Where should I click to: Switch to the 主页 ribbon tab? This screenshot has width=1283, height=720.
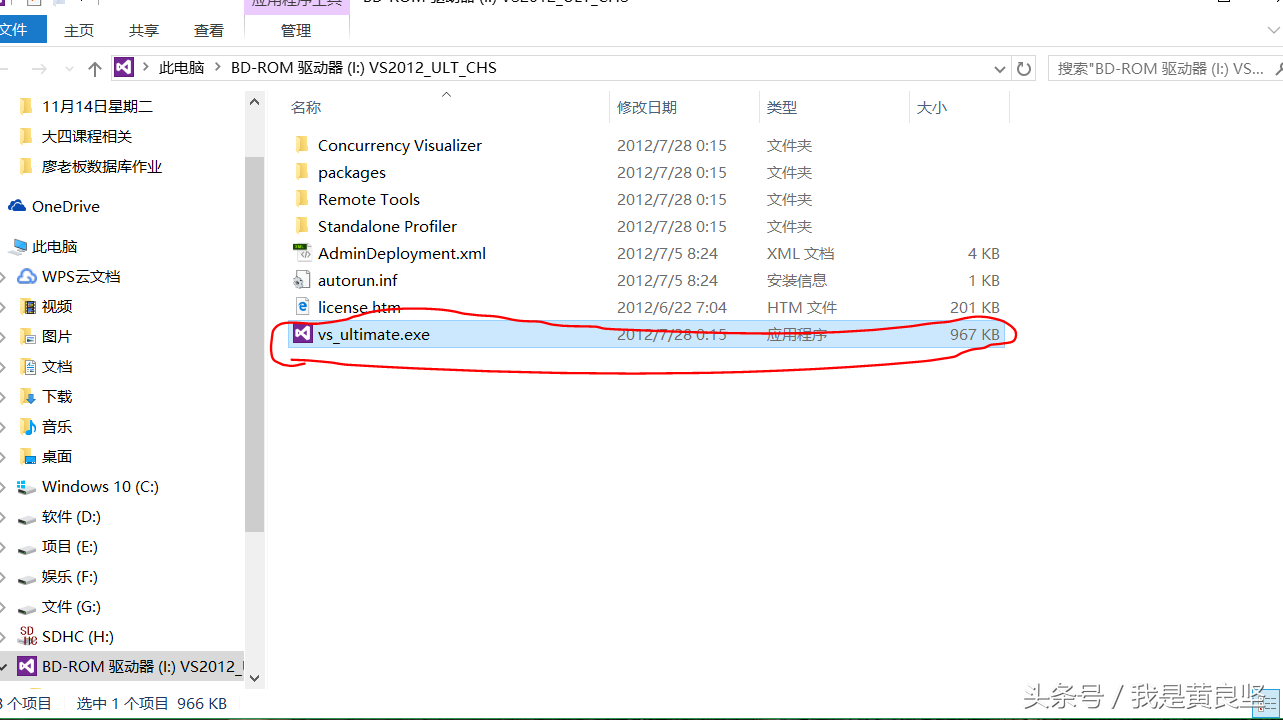point(79,30)
